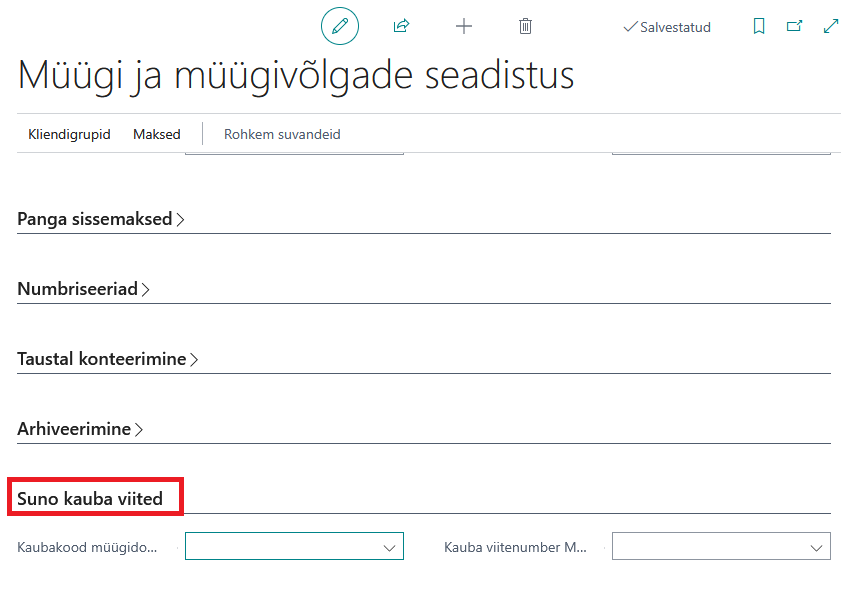Click the Kauba viitenumber M... field label
The width and height of the screenshot is (841, 608).
pyautogui.click(x=515, y=547)
